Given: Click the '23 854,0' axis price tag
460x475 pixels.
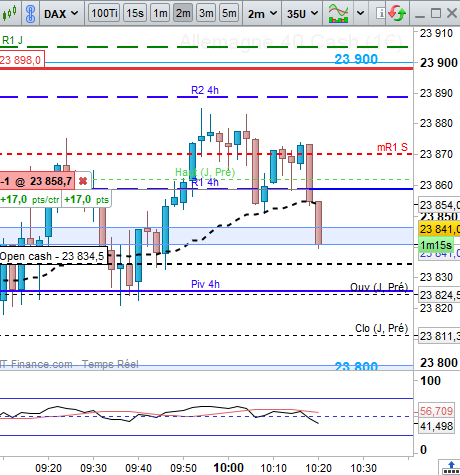Looking at the screenshot, I should click(x=439, y=205).
